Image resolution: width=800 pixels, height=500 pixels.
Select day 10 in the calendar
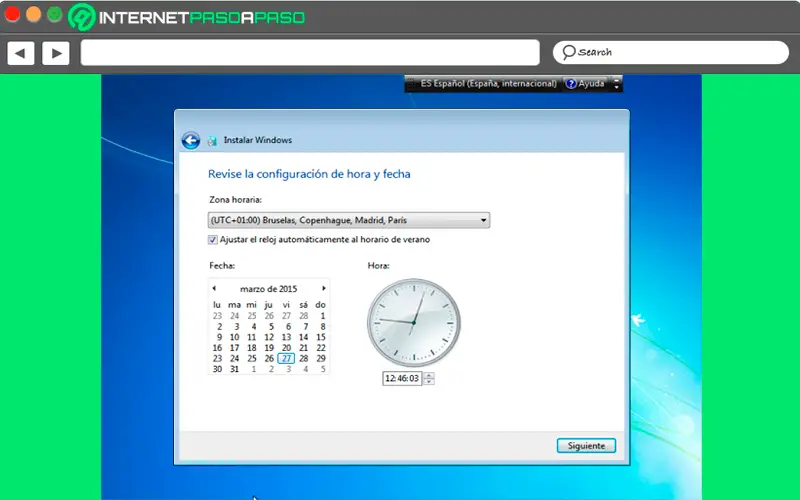click(234, 337)
